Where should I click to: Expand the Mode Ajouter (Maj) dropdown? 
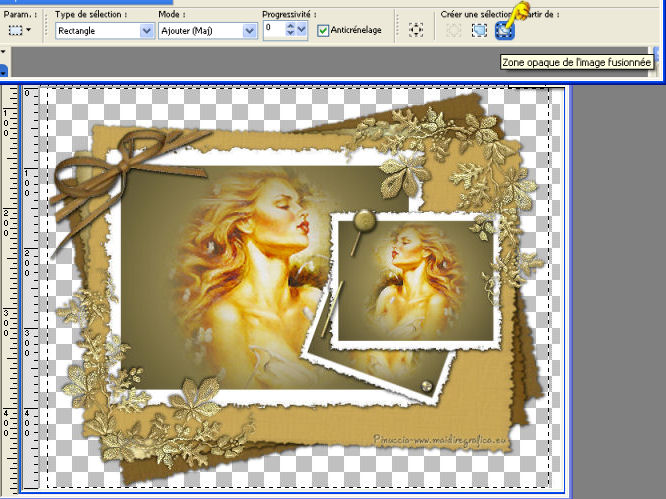click(x=250, y=31)
